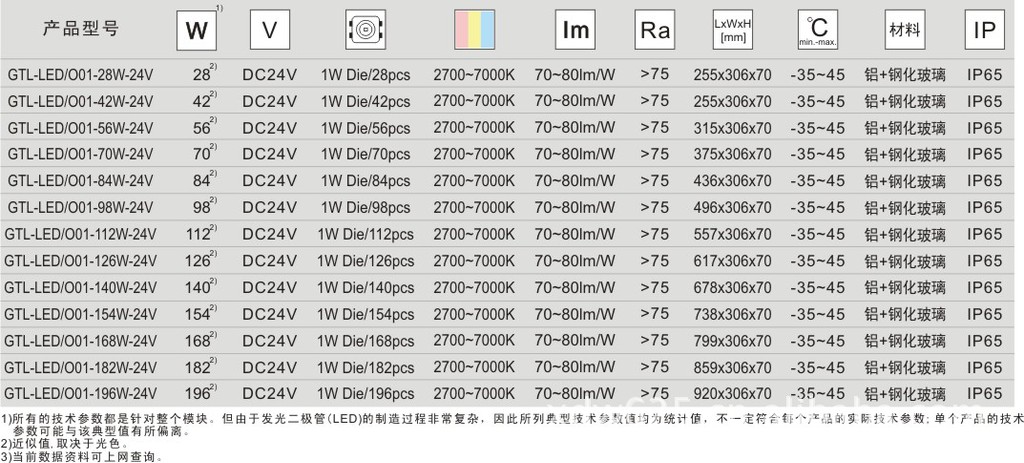Viewport: 1024px width, 463px height.
Task: Select the LED chip header icon
Action: [364, 30]
